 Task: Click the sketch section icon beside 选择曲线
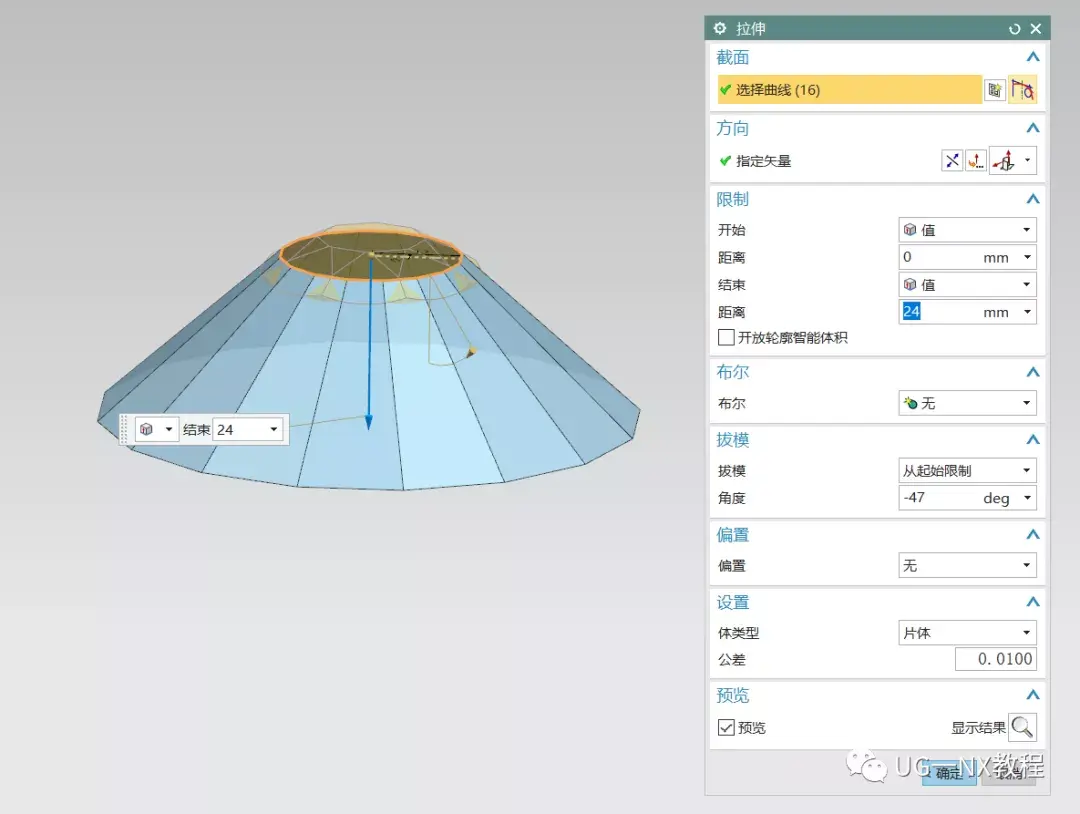pos(994,90)
